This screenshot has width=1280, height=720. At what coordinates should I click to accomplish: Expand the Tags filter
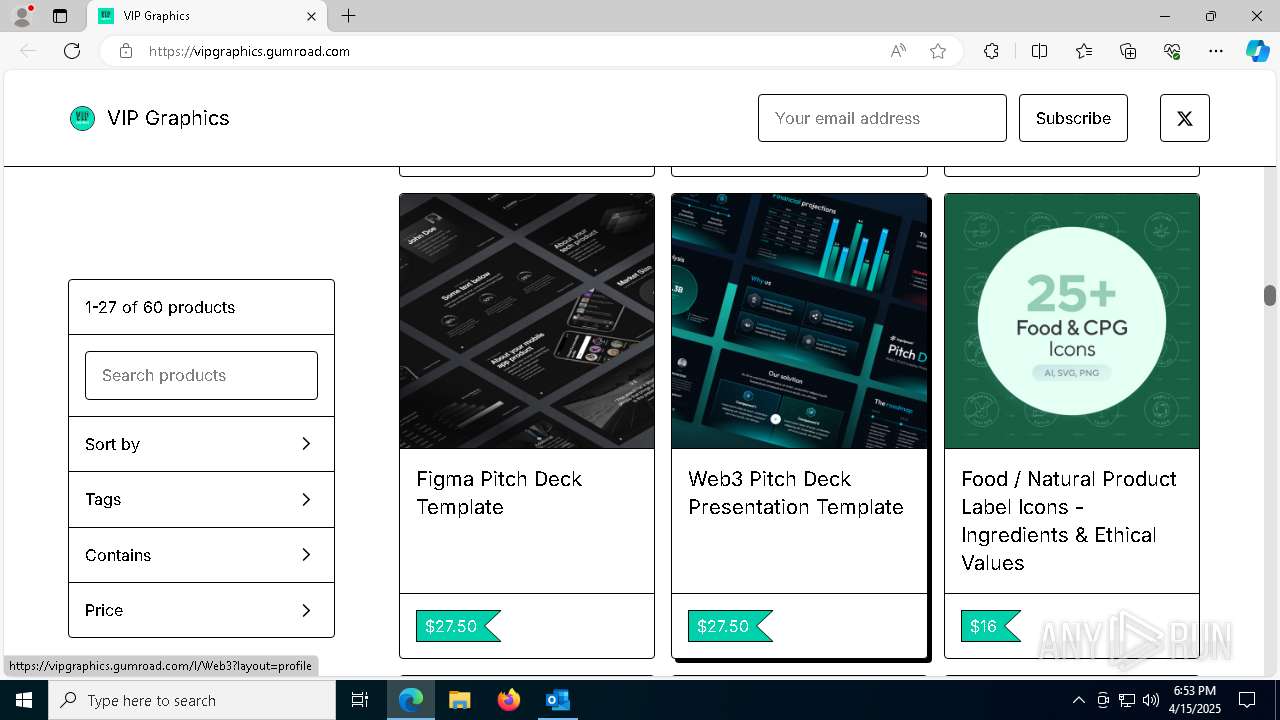[201, 499]
